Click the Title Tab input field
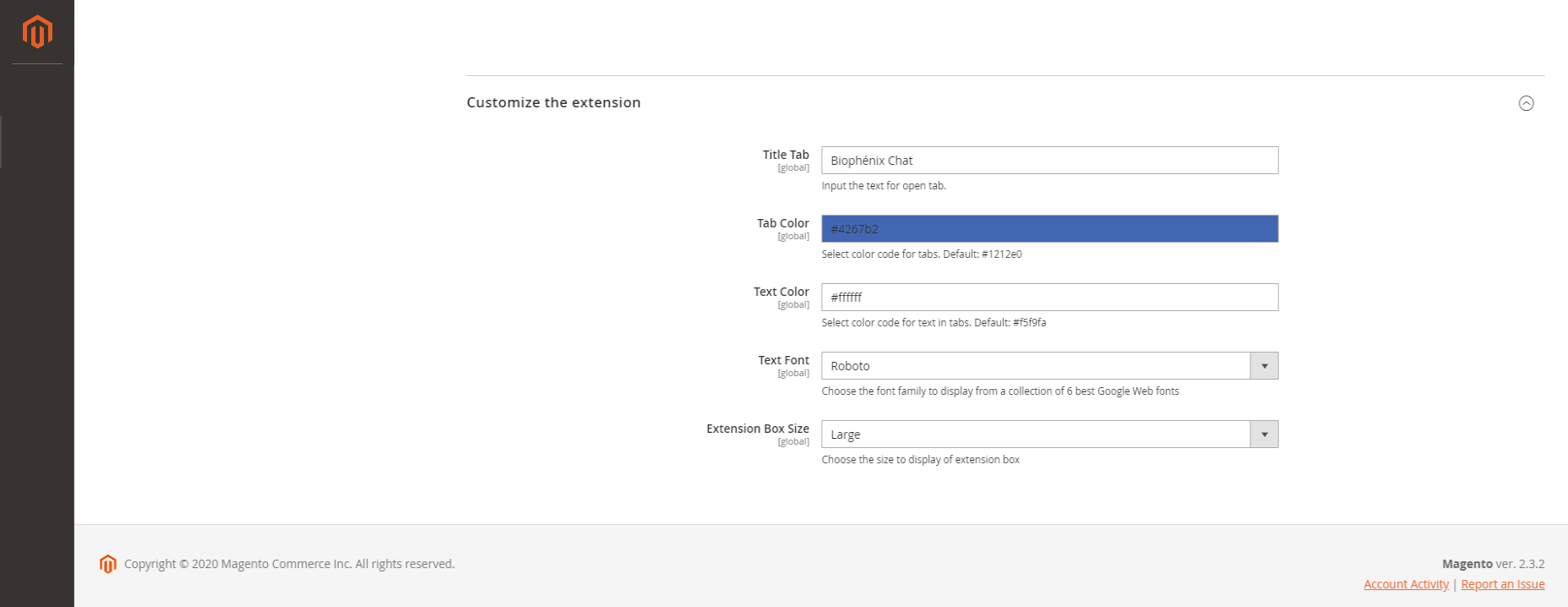Screen dimensions: 1568x607 pyautogui.click(x=1049, y=161)
